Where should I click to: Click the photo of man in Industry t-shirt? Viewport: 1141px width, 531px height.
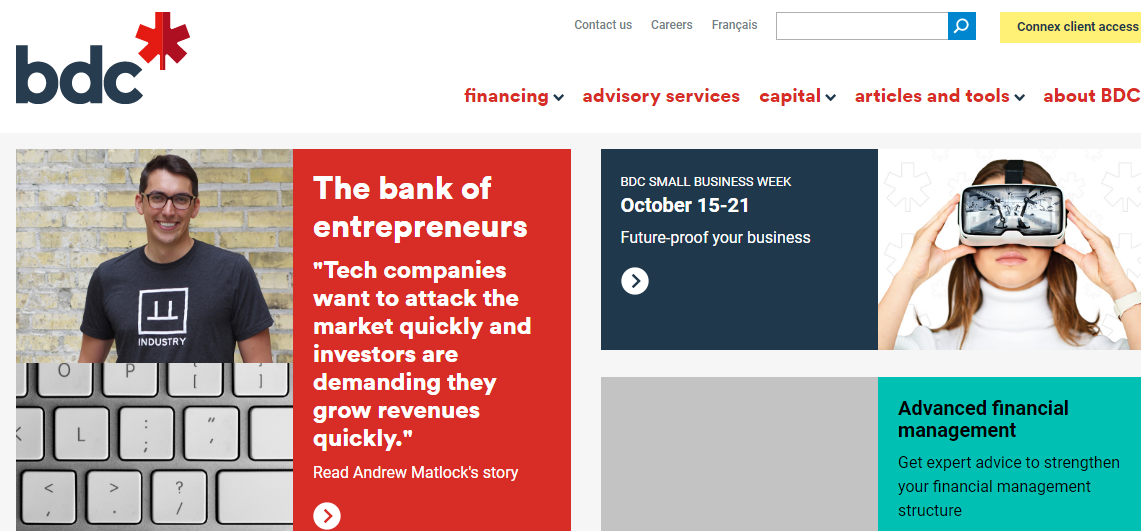click(x=154, y=256)
